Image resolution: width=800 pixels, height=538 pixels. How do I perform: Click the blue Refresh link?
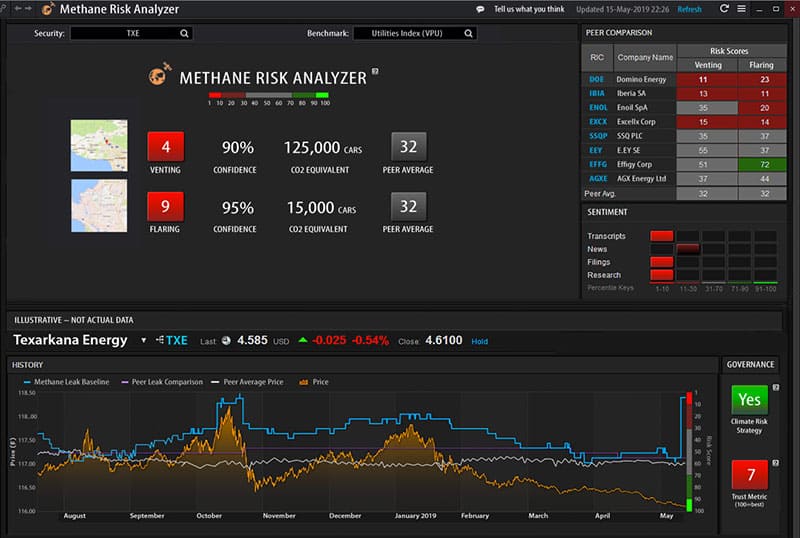[689, 9]
